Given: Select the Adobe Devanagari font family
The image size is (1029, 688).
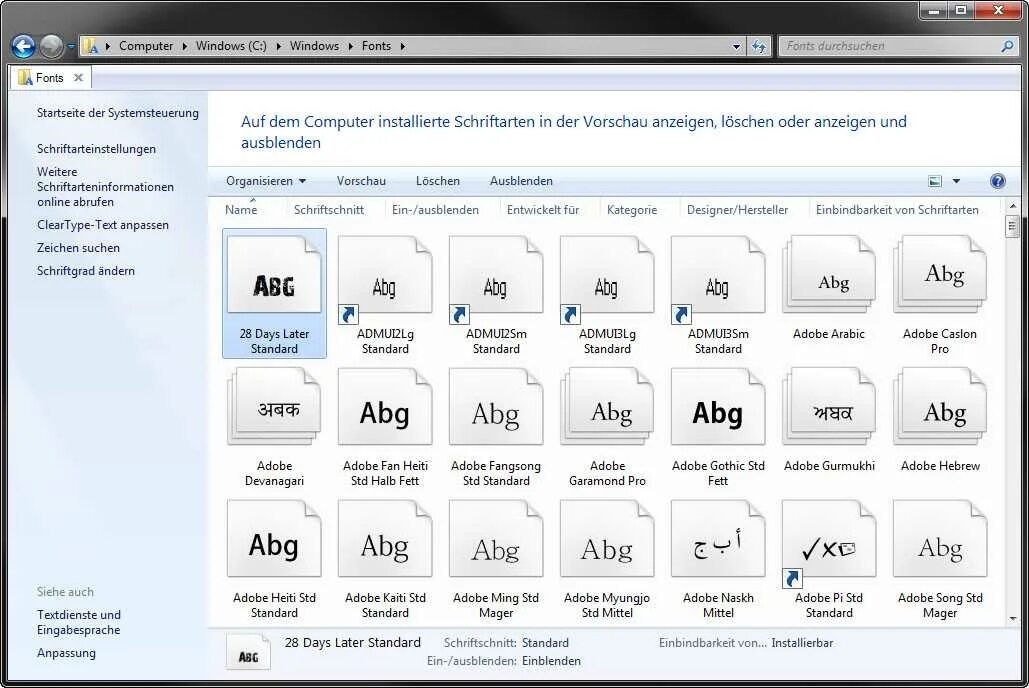Looking at the screenshot, I should [x=274, y=427].
